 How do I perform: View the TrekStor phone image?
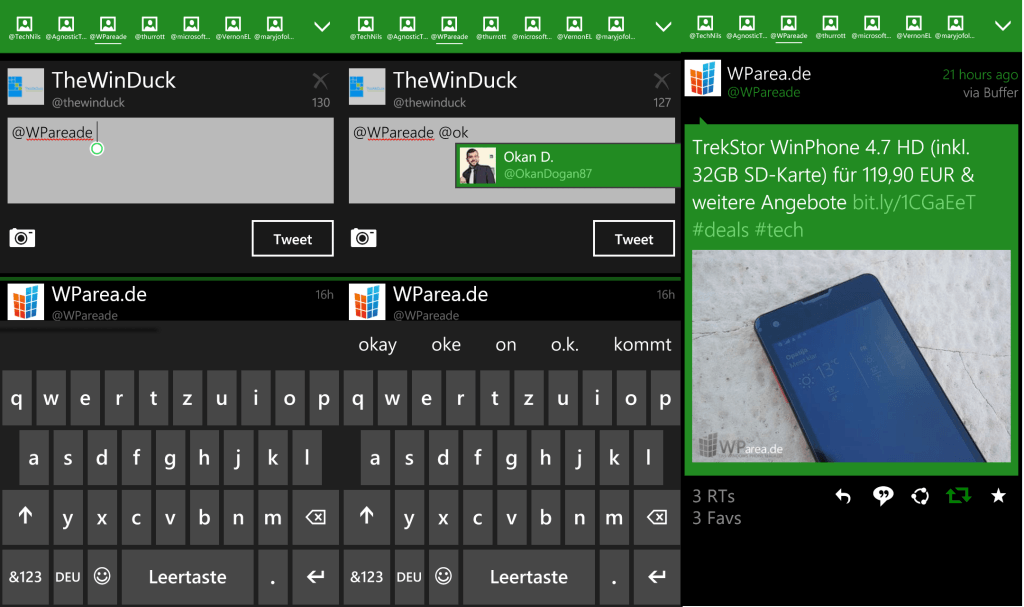click(851, 356)
